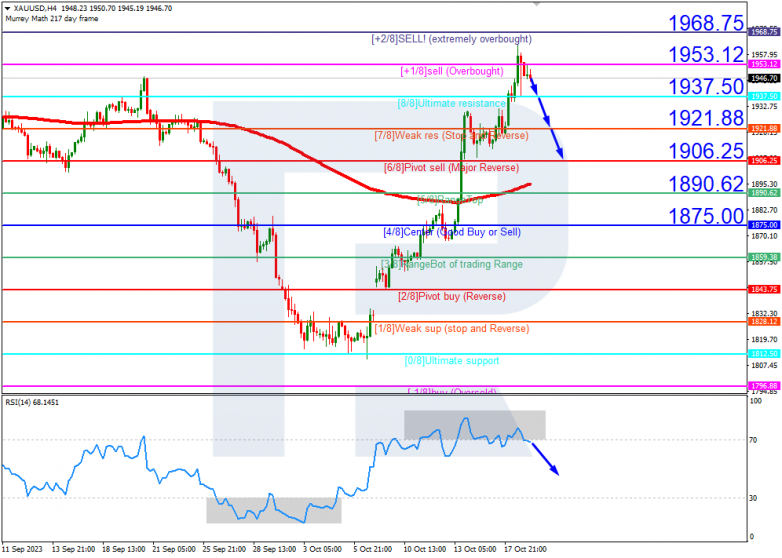This screenshot has height=558, width=782.
Task: Select the [3/8]RangeBot of trading Range label
Action: [x=452, y=264]
